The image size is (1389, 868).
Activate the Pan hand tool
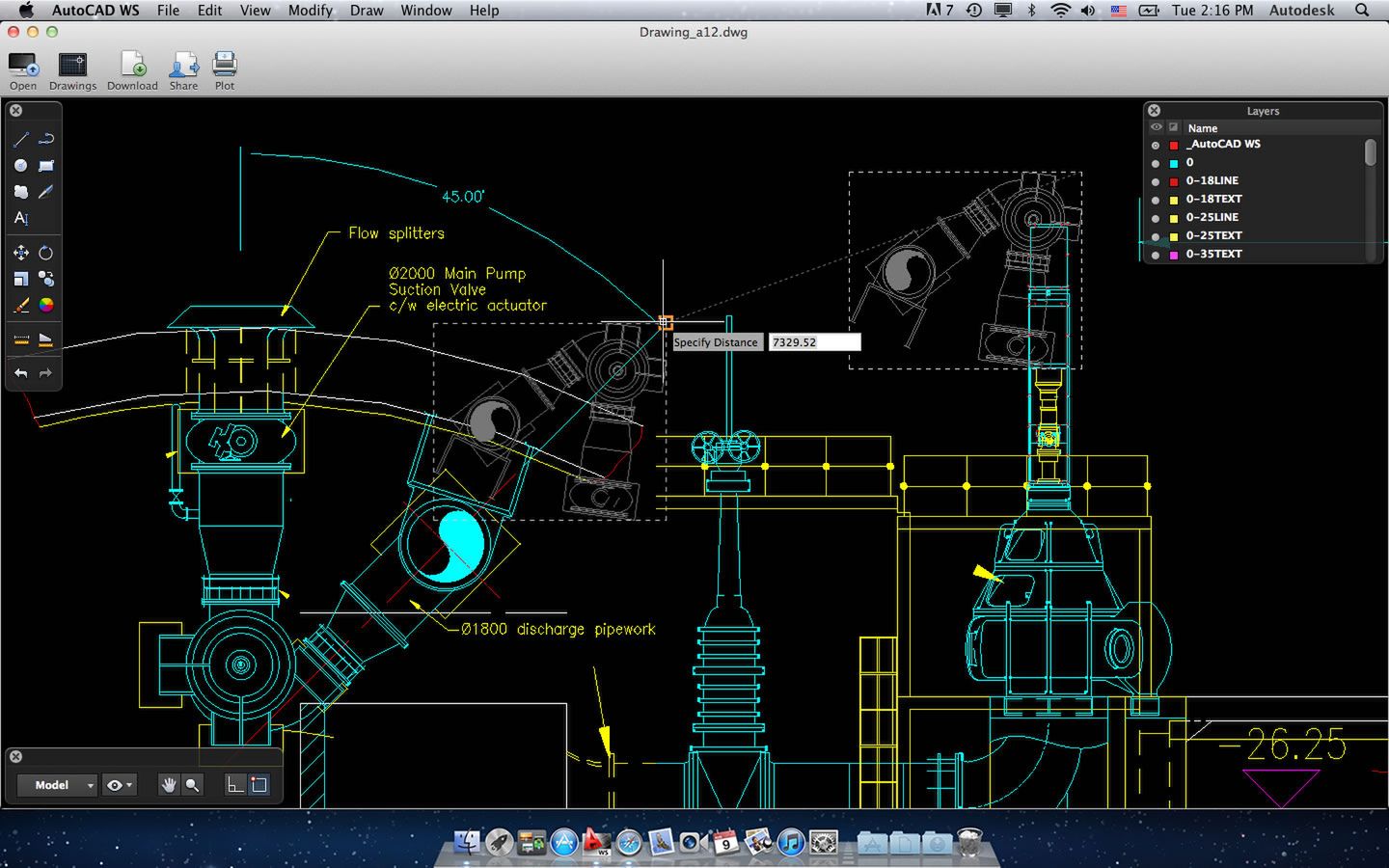coord(169,785)
